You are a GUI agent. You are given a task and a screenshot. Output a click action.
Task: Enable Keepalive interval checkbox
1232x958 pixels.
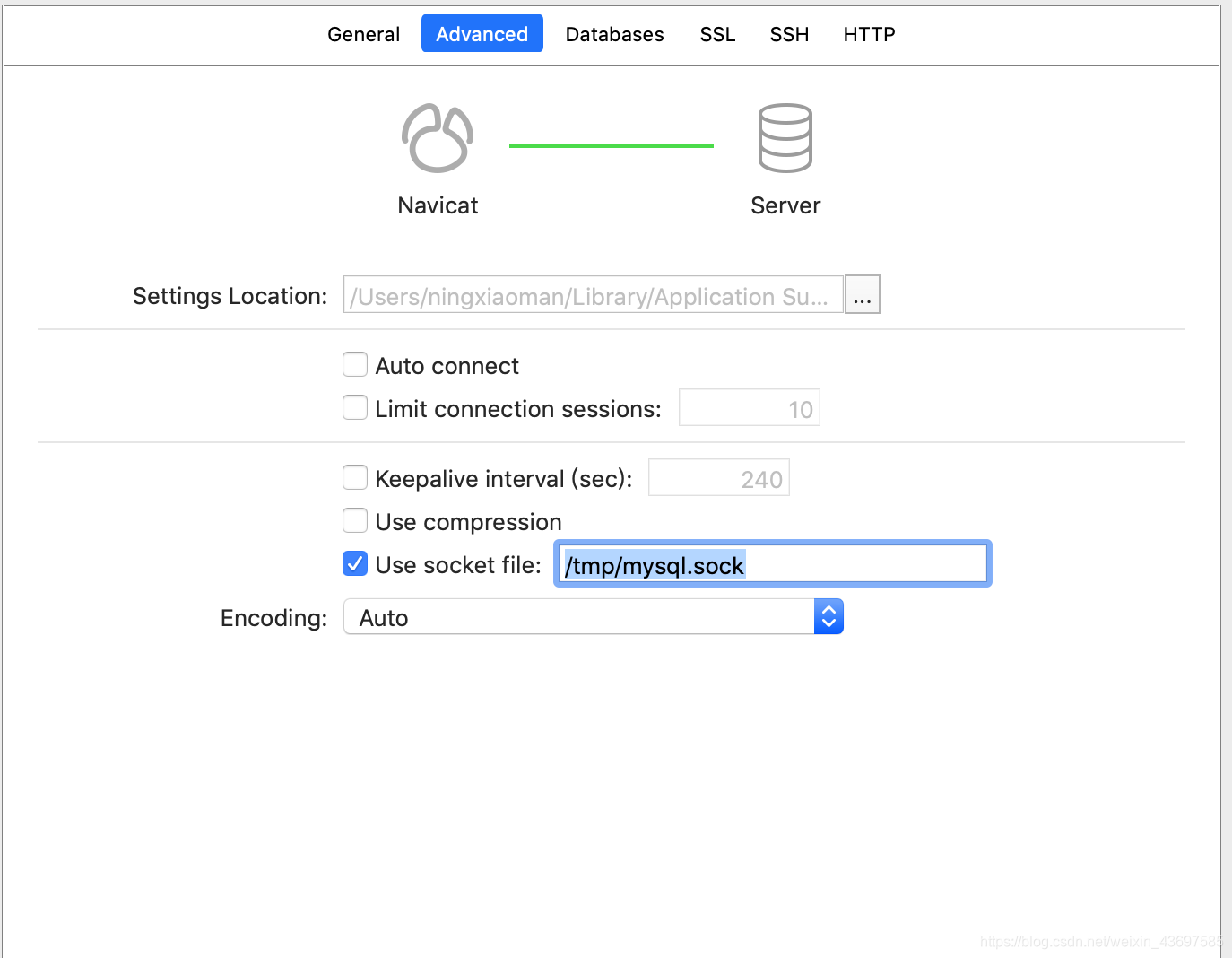pyautogui.click(x=355, y=477)
